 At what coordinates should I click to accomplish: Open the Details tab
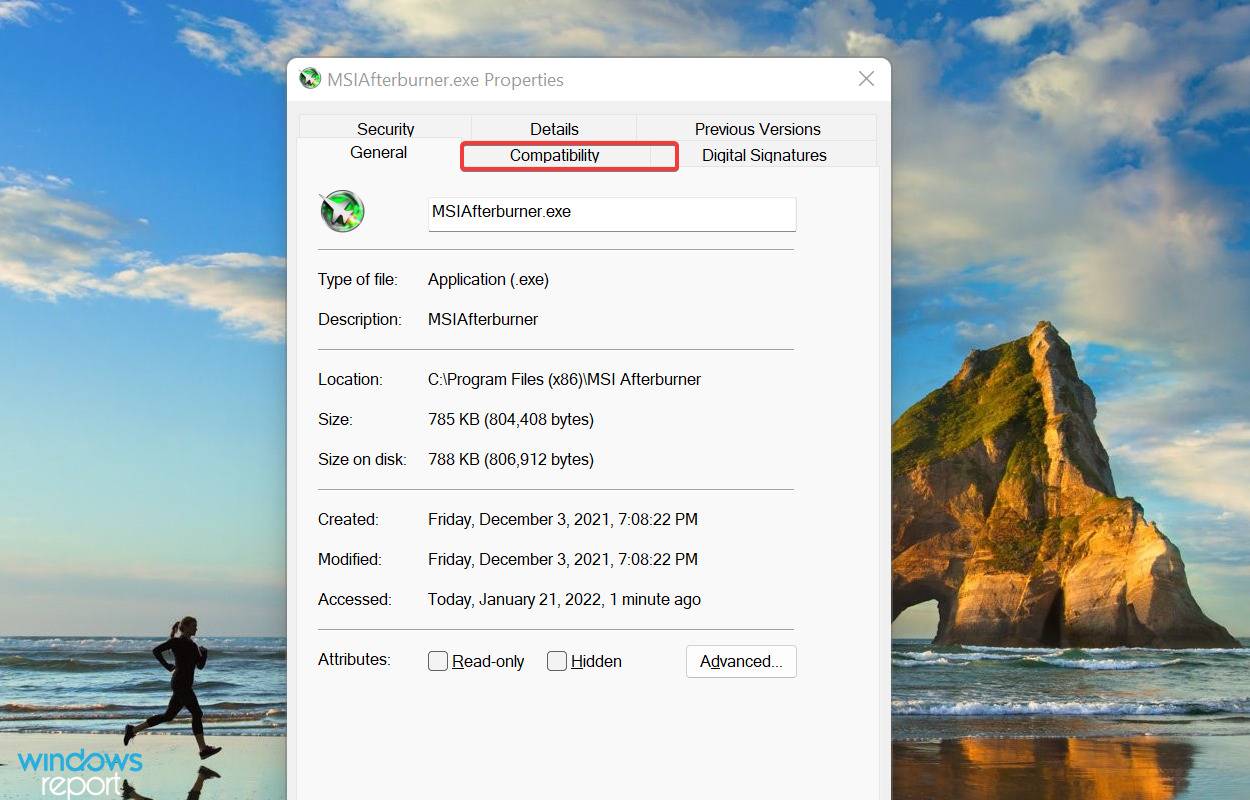554,128
